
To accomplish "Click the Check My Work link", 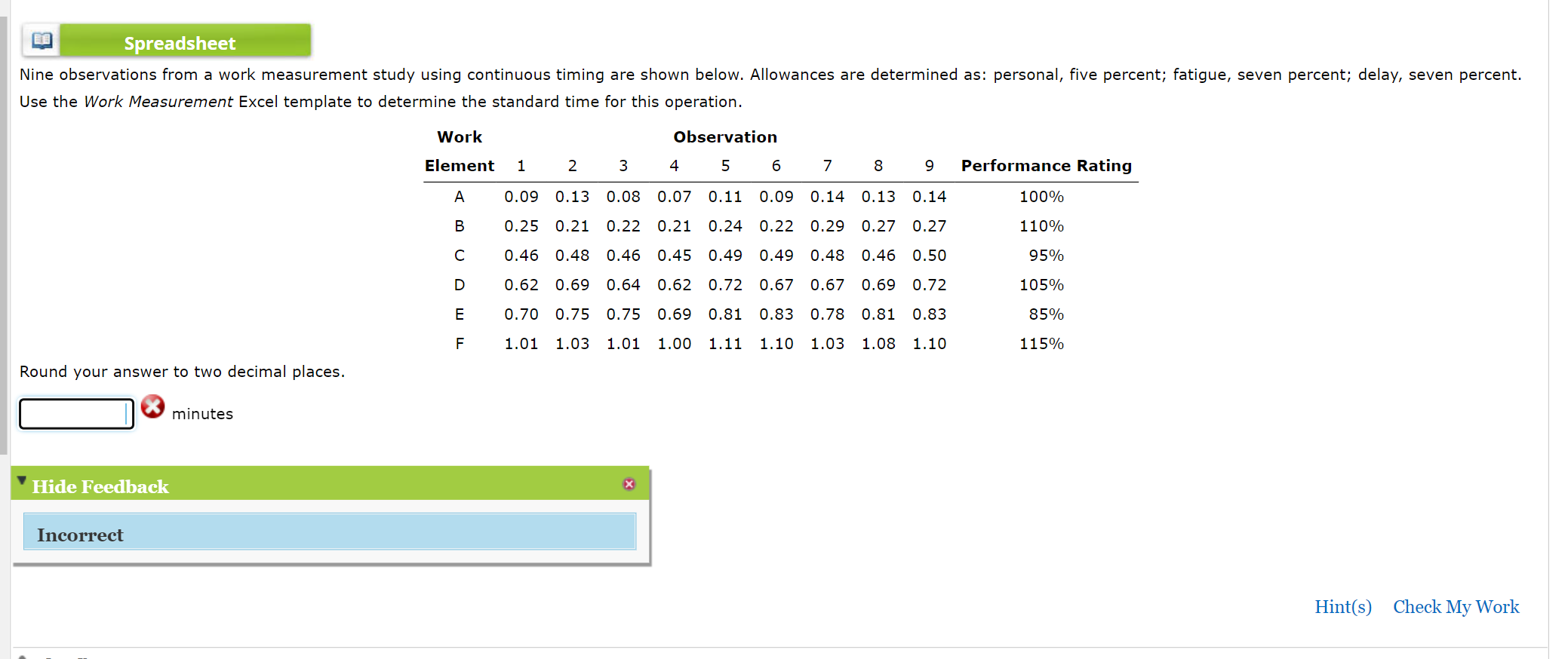I will point(1456,607).
